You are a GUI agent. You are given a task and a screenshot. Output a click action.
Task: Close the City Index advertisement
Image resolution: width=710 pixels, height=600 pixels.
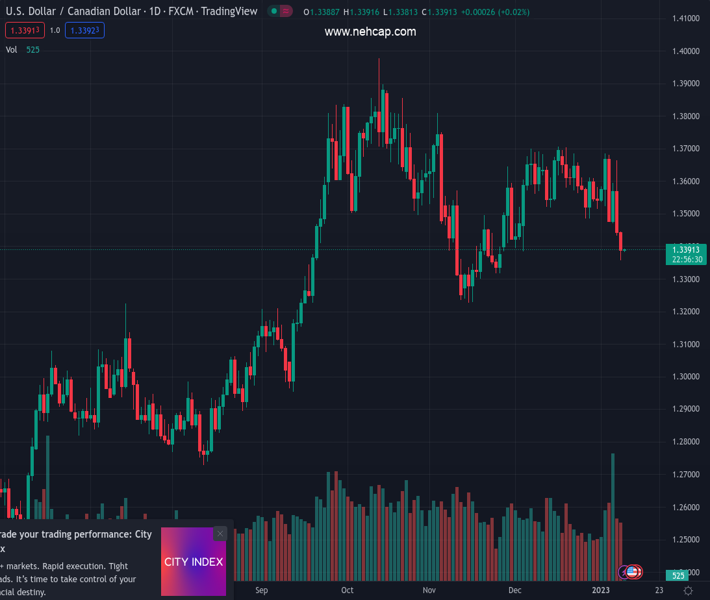click(x=220, y=534)
